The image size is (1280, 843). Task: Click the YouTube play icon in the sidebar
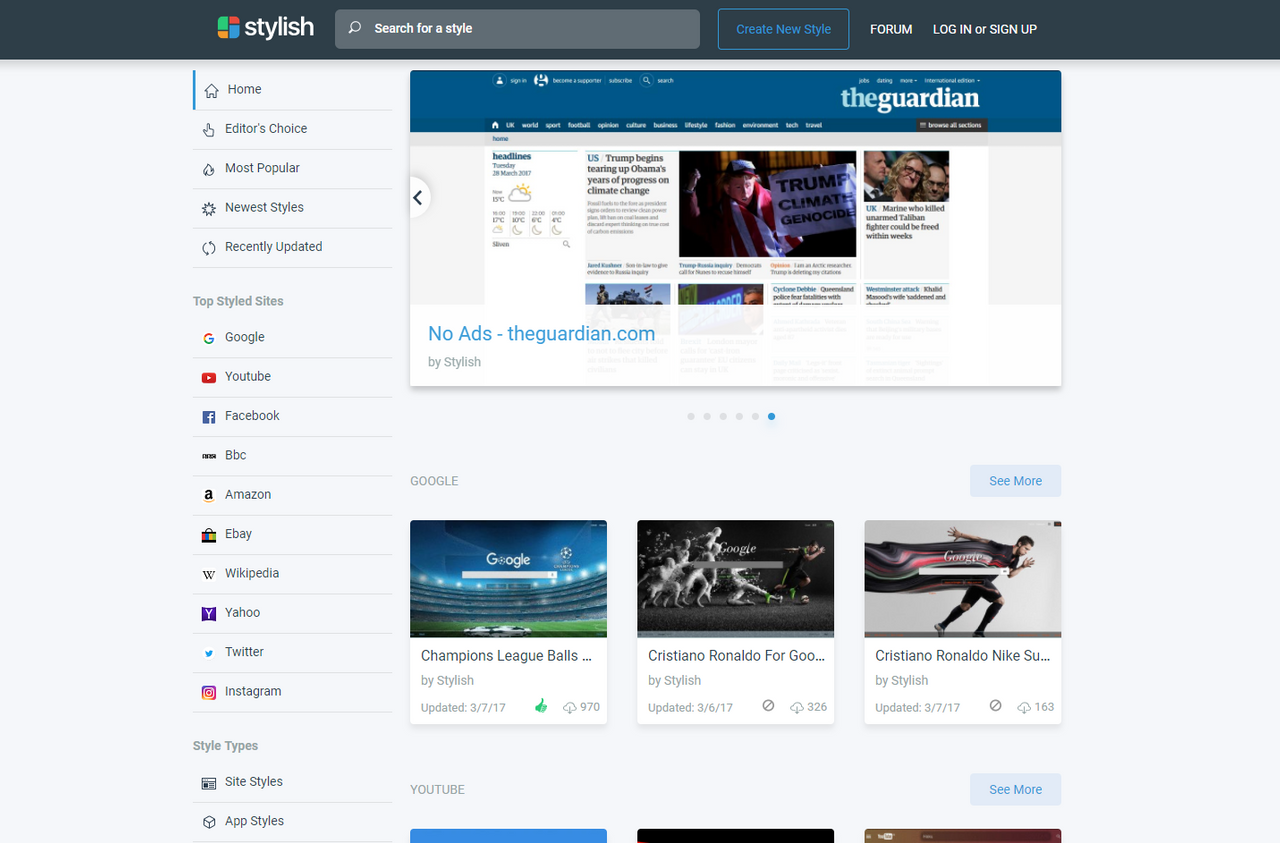point(208,377)
